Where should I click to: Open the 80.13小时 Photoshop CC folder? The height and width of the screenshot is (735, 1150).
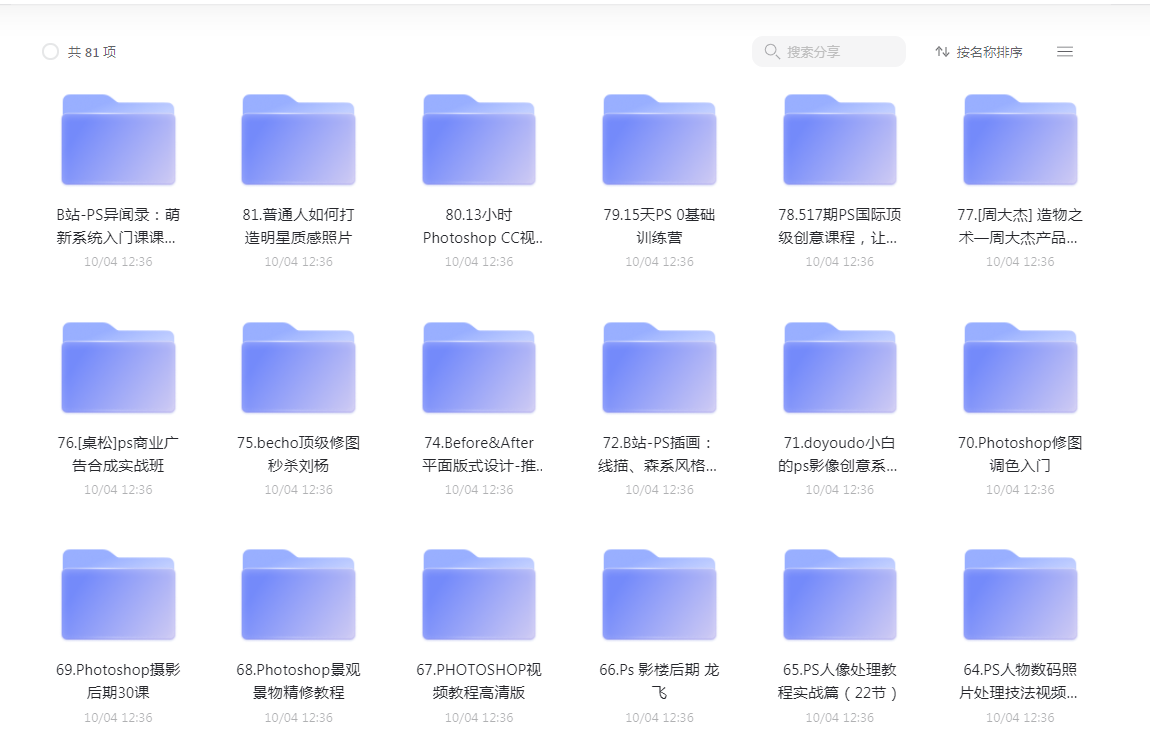click(479, 140)
